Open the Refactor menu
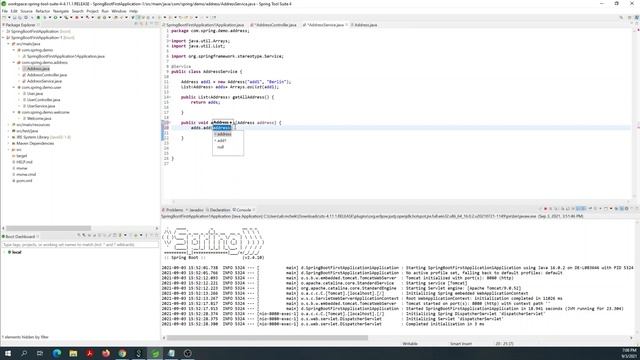This screenshot has height=360, width=640. [x=42, y=11]
